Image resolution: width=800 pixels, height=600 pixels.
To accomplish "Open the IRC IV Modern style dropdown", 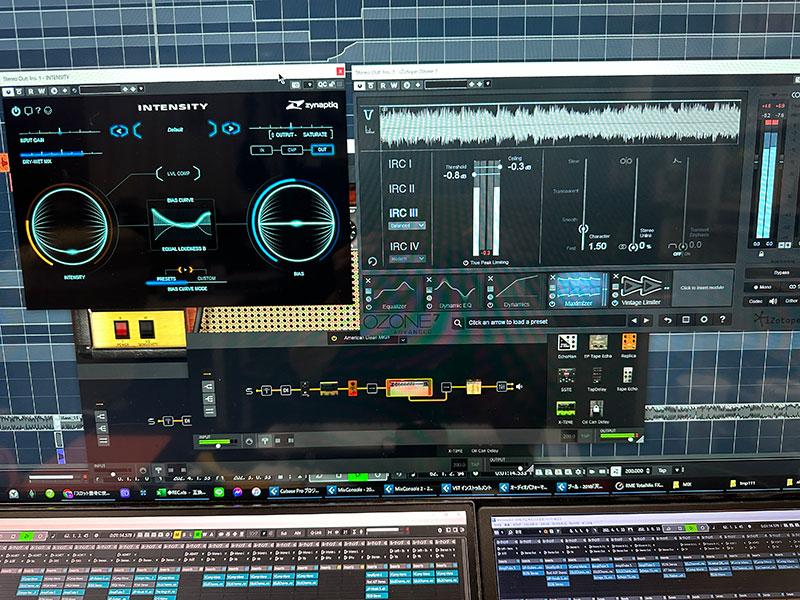I will [407, 259].
